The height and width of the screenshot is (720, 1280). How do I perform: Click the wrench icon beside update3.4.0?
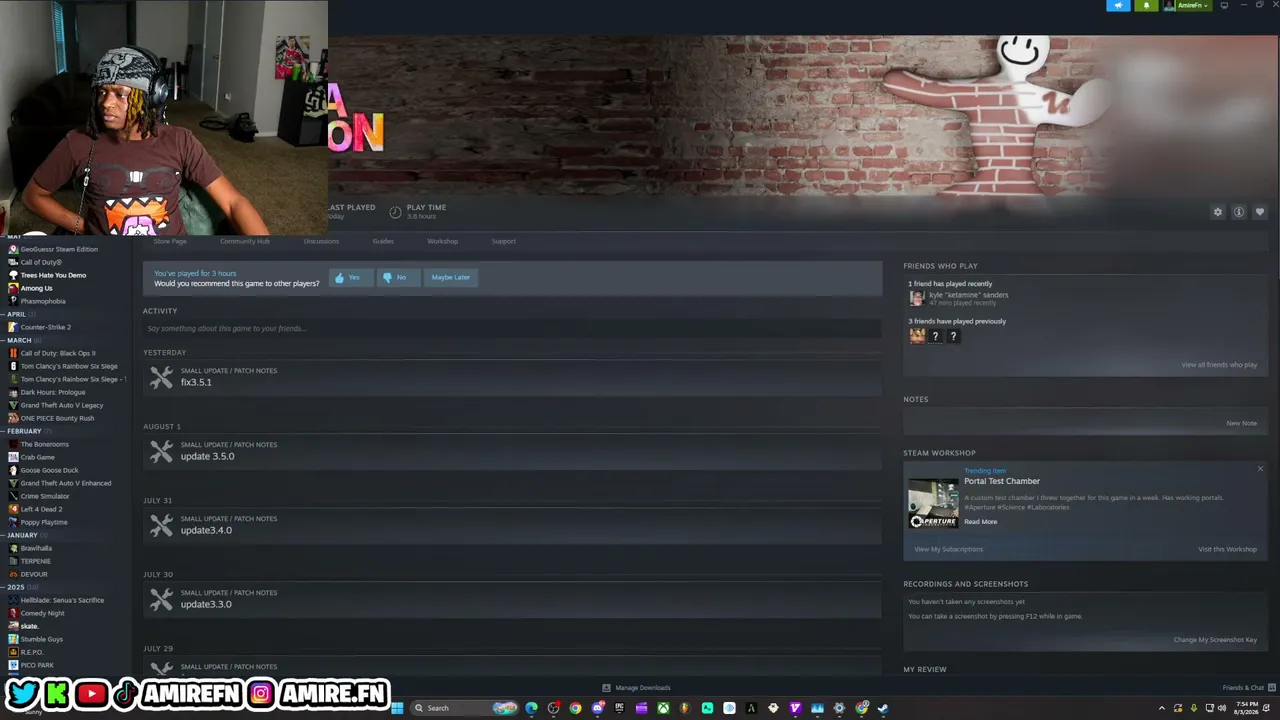click(x=161, y=526)
